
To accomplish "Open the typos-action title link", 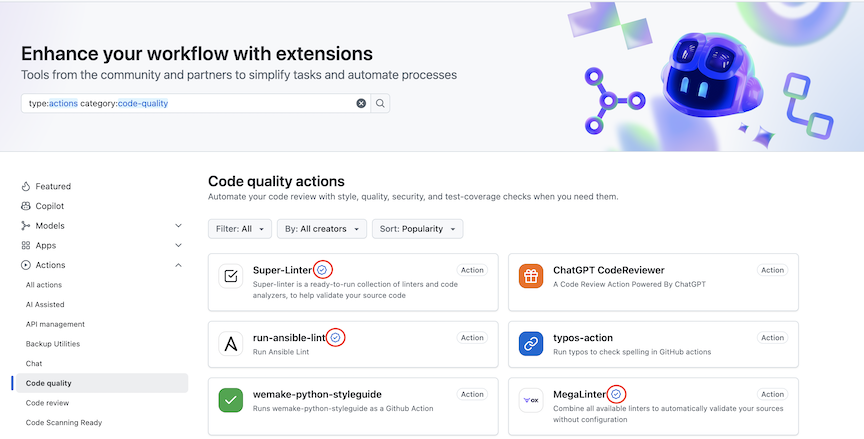I will point(583,338).
